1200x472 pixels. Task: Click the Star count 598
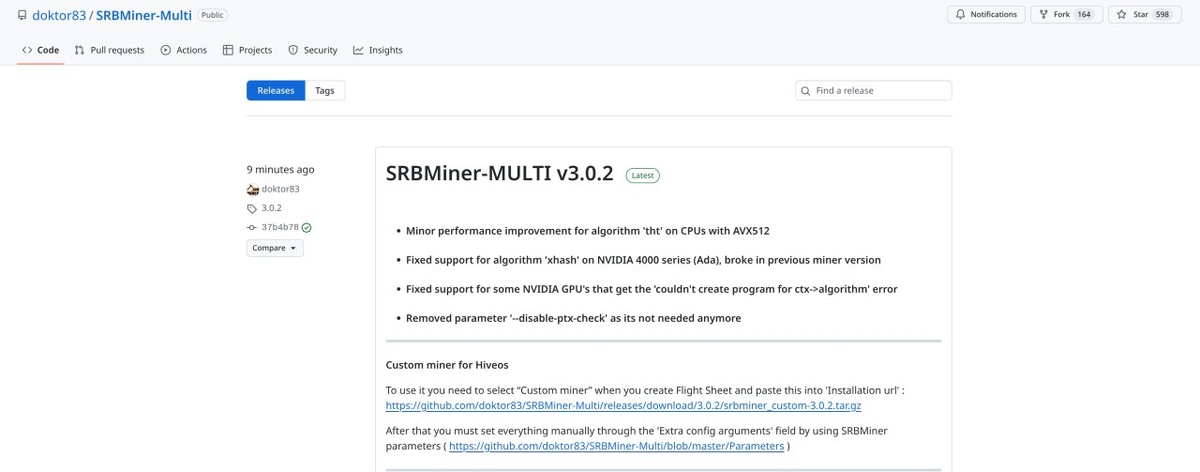coord(1161,15)
